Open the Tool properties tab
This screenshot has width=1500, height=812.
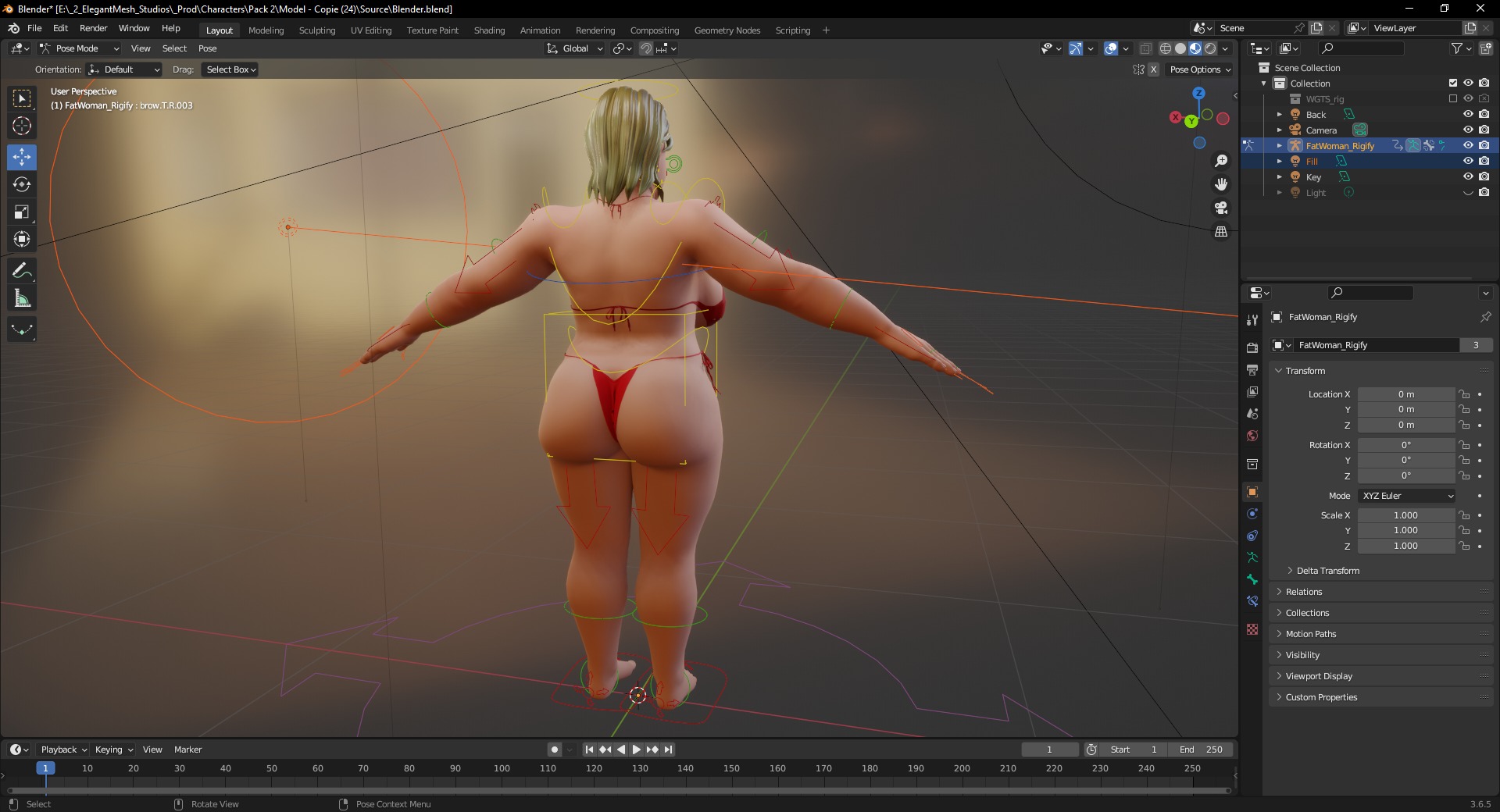click(1252, 320)
